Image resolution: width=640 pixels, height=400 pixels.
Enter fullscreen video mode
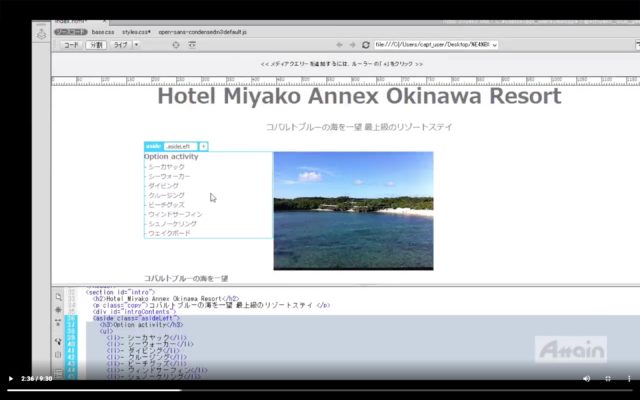coord(608,379)
